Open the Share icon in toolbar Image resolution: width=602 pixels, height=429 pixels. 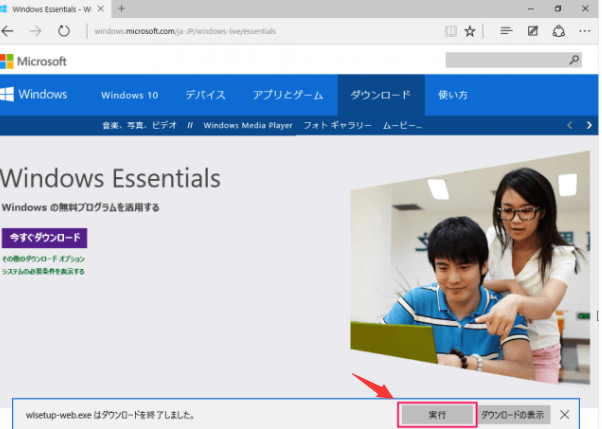click(559, 31)
